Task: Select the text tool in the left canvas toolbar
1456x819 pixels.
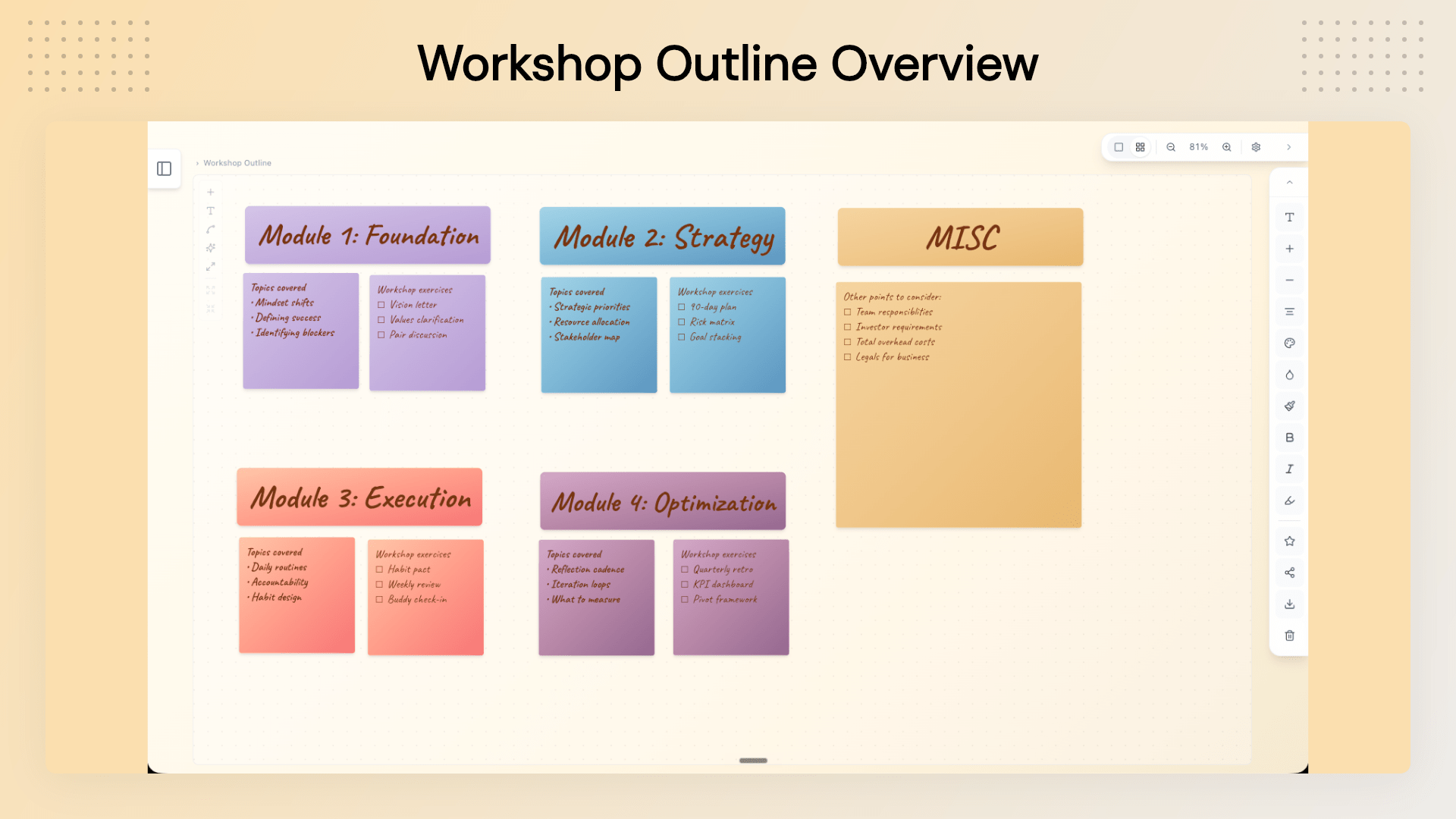Action: pyautogui.click(x=211, y=211)
